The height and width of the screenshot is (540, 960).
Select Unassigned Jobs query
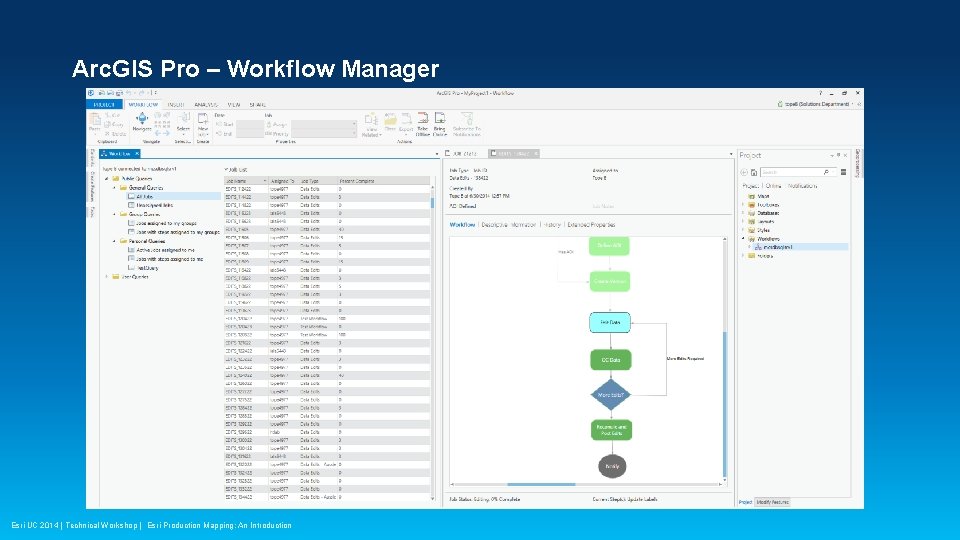(154, 206)
